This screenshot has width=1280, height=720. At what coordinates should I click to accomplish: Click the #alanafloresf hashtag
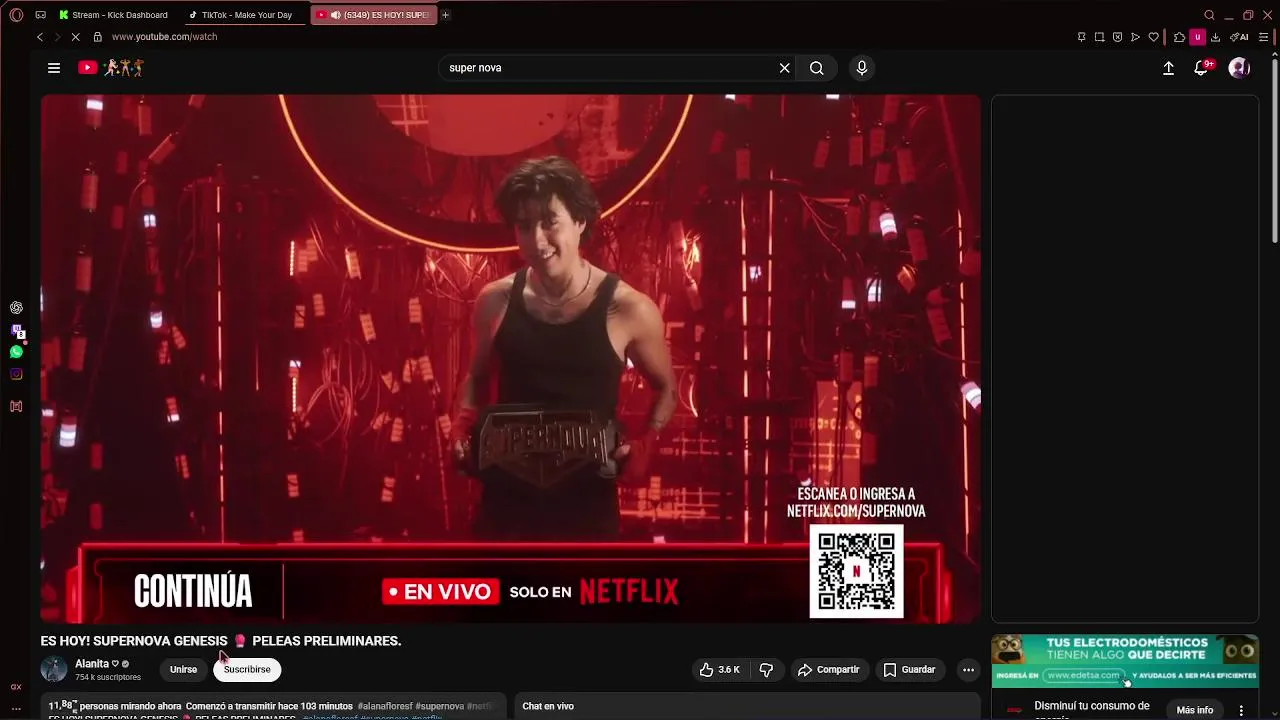click(x=385, y=706)
